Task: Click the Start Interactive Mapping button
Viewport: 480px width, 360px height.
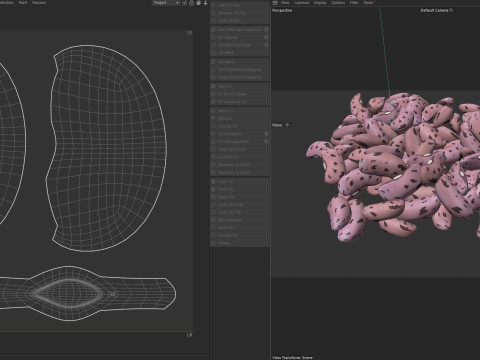Action: tap(240, 70)
